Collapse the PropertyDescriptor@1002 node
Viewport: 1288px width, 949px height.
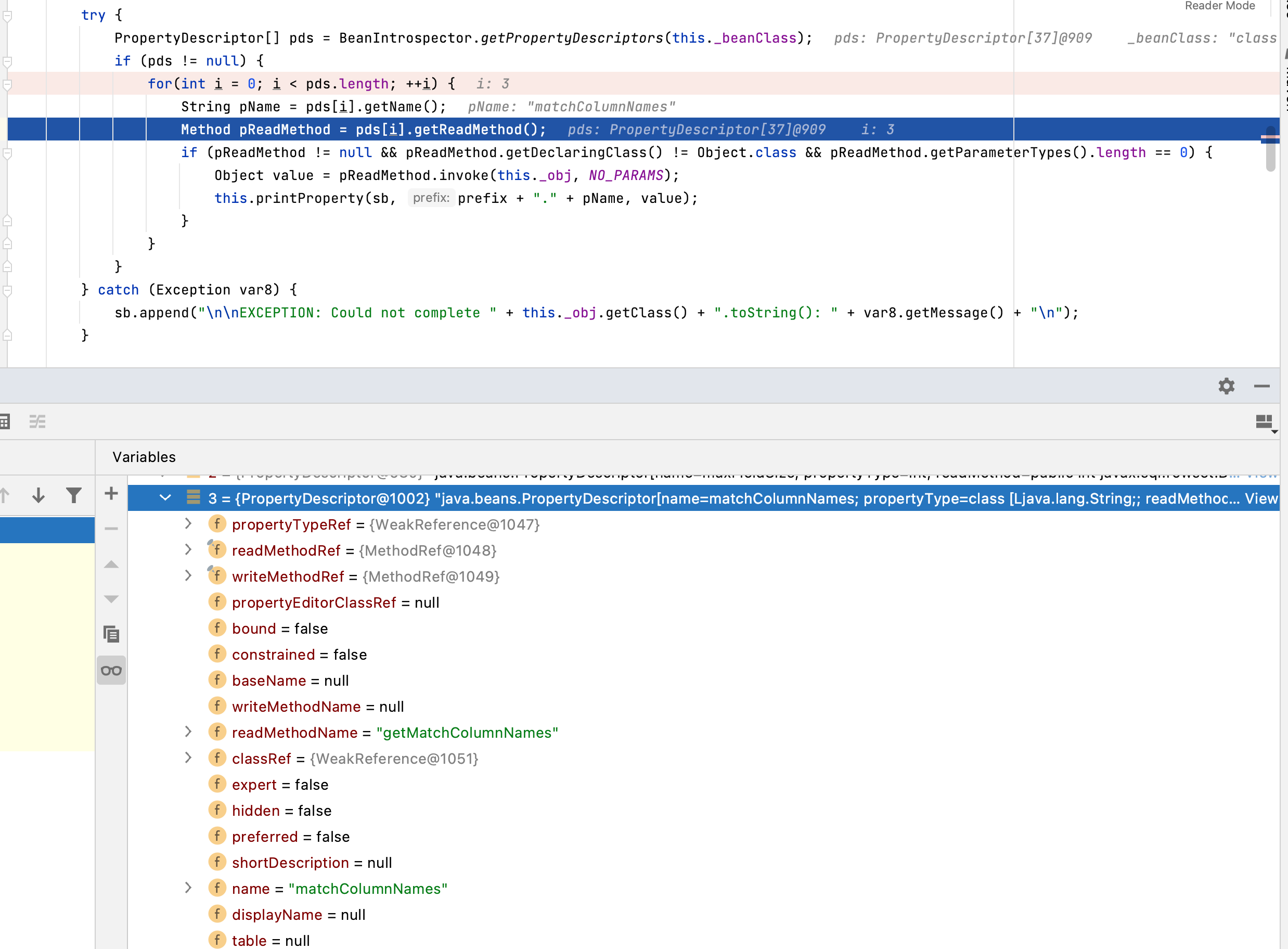pyautogui.click(x=165, y=498)
